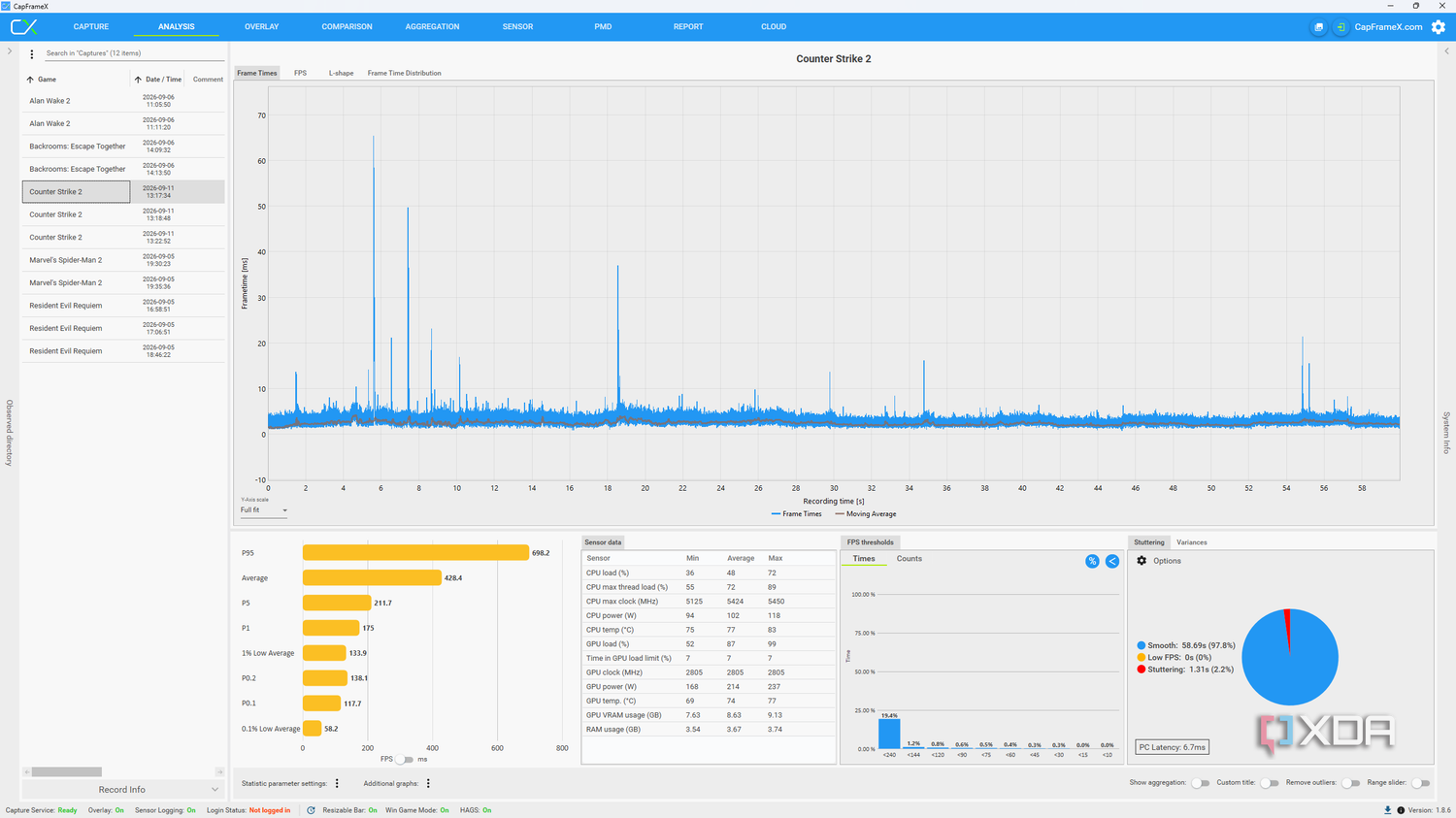Screen dimensions: 1456x818
Task: Open the settings gear in the header
Action: pos(1439,27)
